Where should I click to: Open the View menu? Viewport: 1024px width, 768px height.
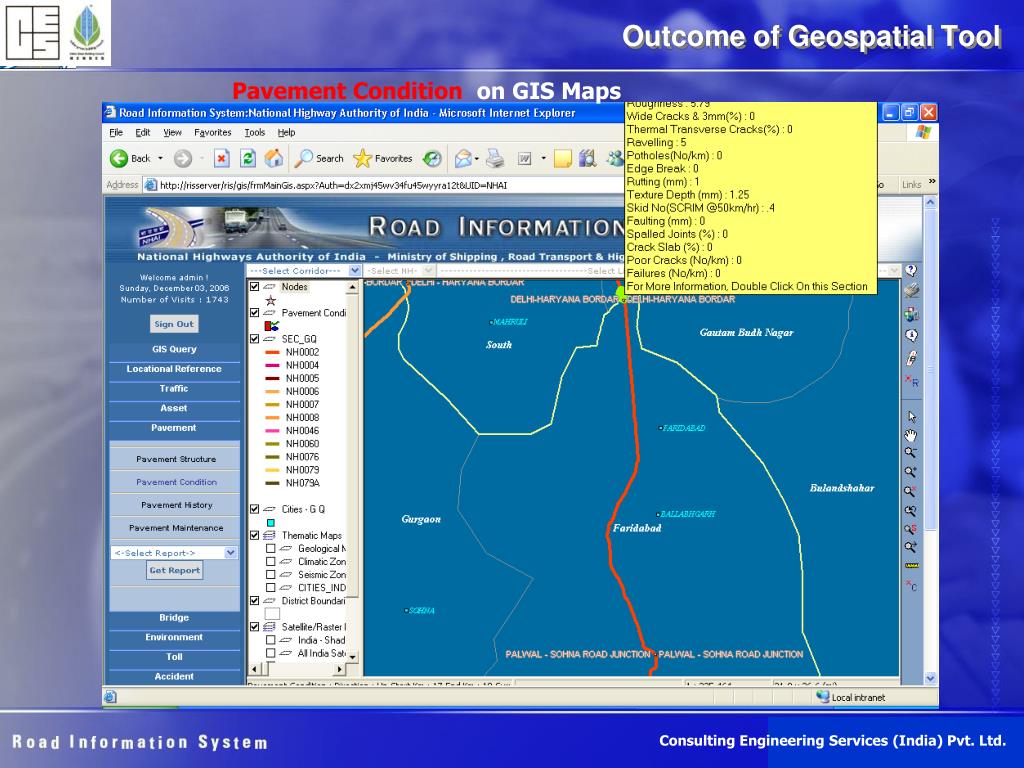pos(172,132)
